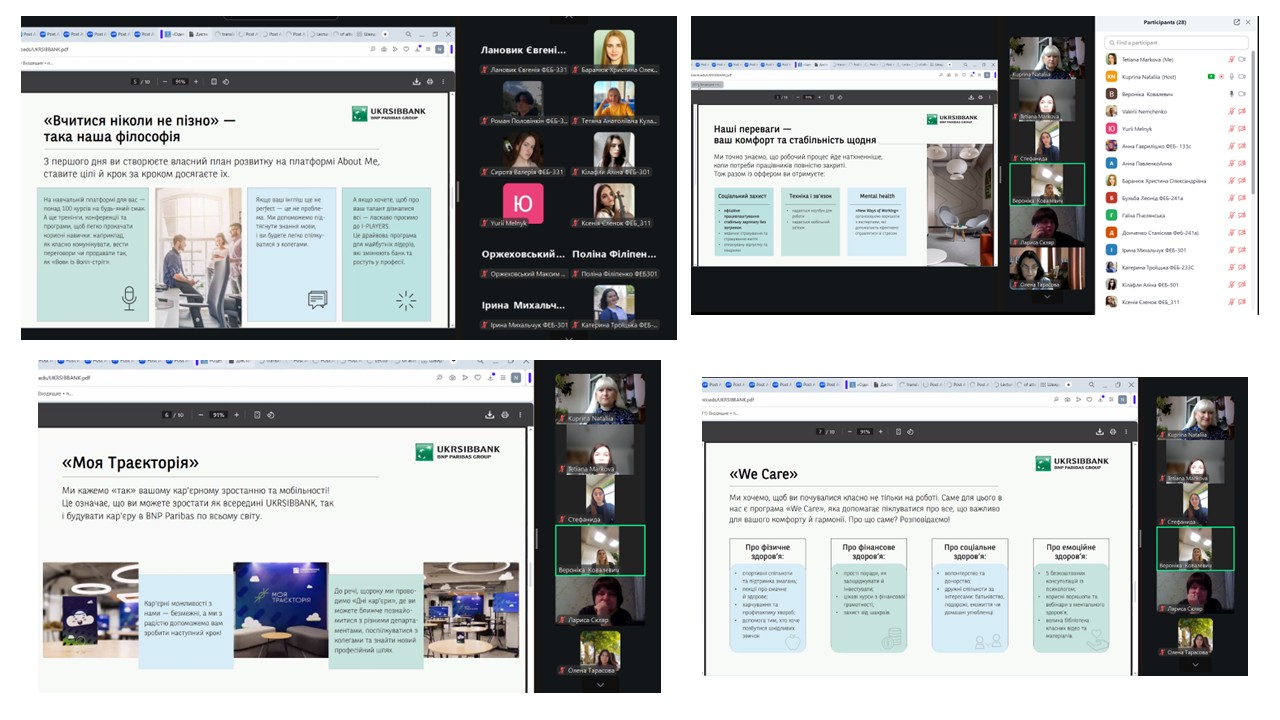Zoom in on the «Вчитися ніколи не пізно» PDF
Image resolution: width=1280 pixels, height=720 pixels.
(198, 81)
